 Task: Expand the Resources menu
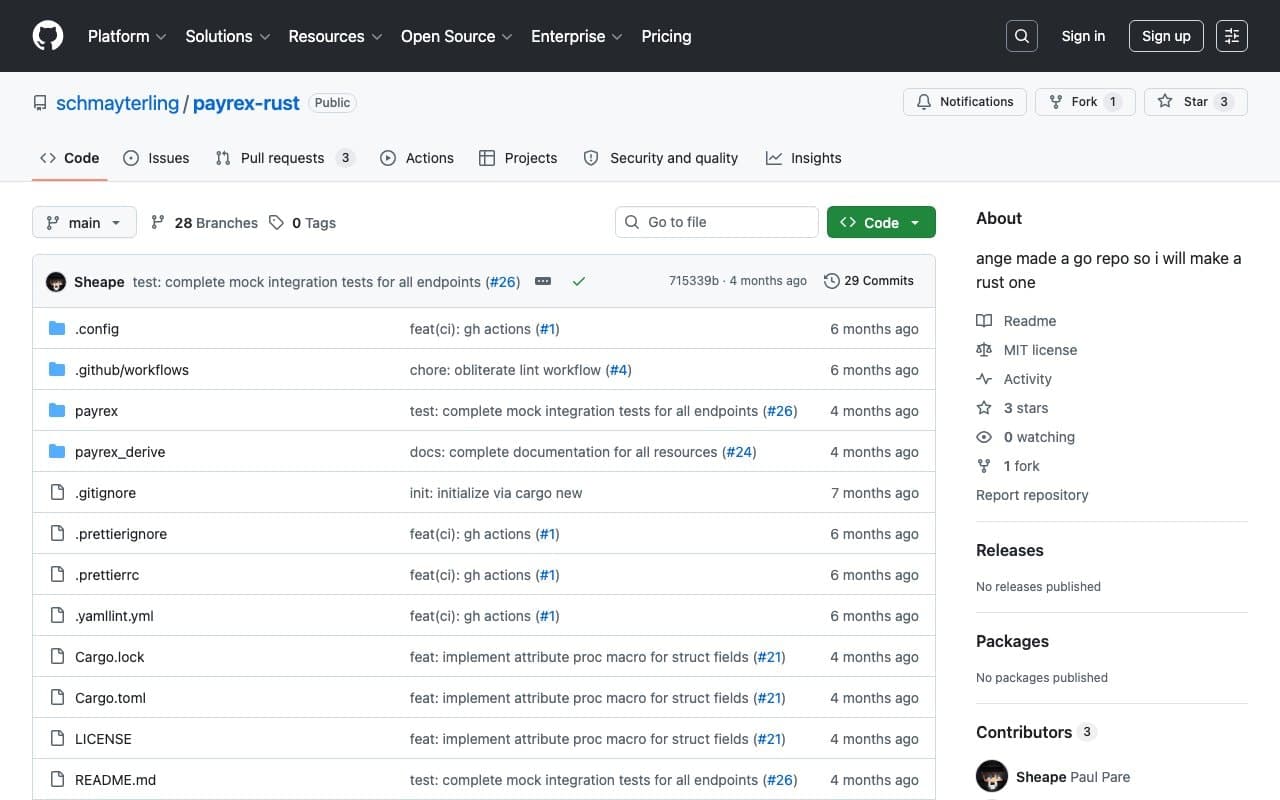(335, 36)
